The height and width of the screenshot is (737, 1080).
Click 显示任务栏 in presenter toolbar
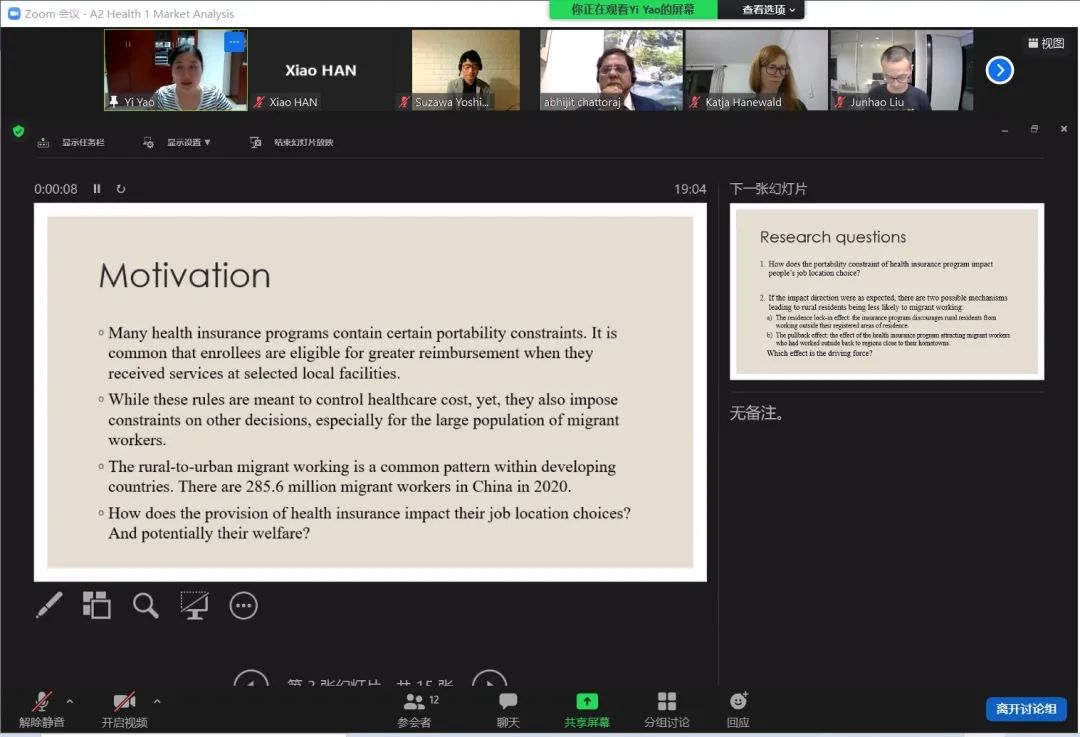pyautogui.click(x=72, y=143)
